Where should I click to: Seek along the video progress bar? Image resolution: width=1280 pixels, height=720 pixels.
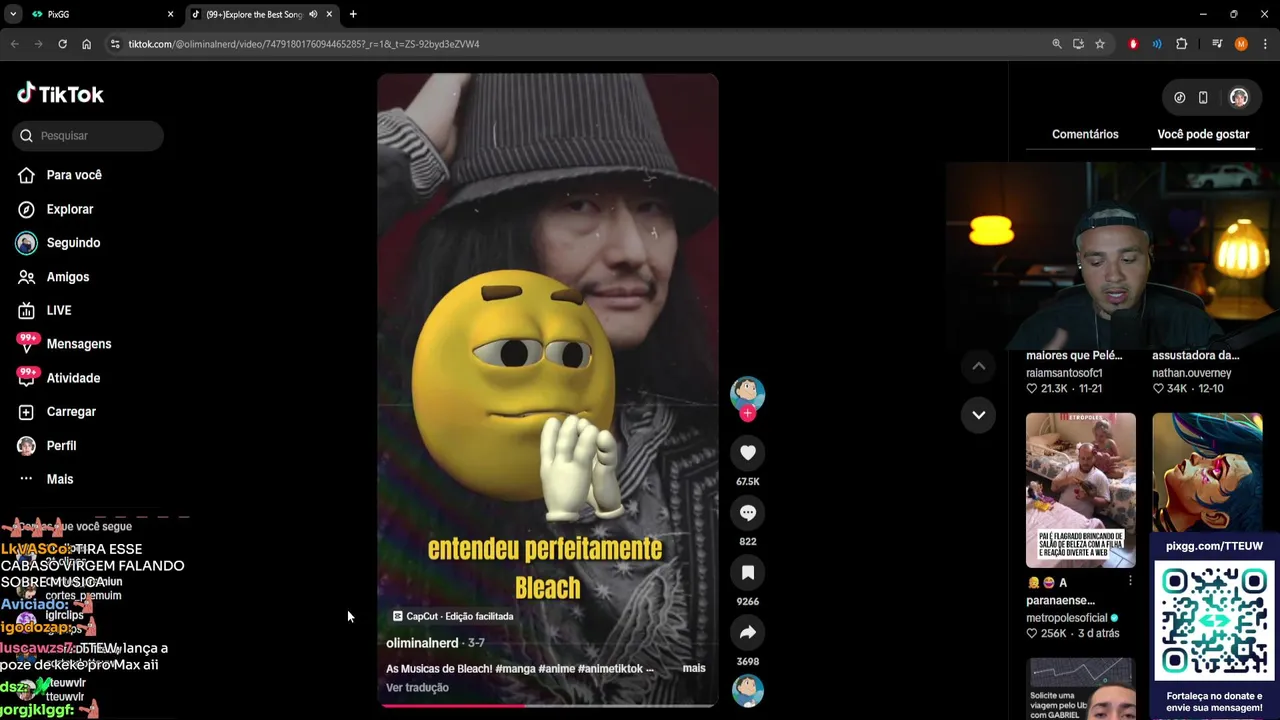tap(548, 706)
